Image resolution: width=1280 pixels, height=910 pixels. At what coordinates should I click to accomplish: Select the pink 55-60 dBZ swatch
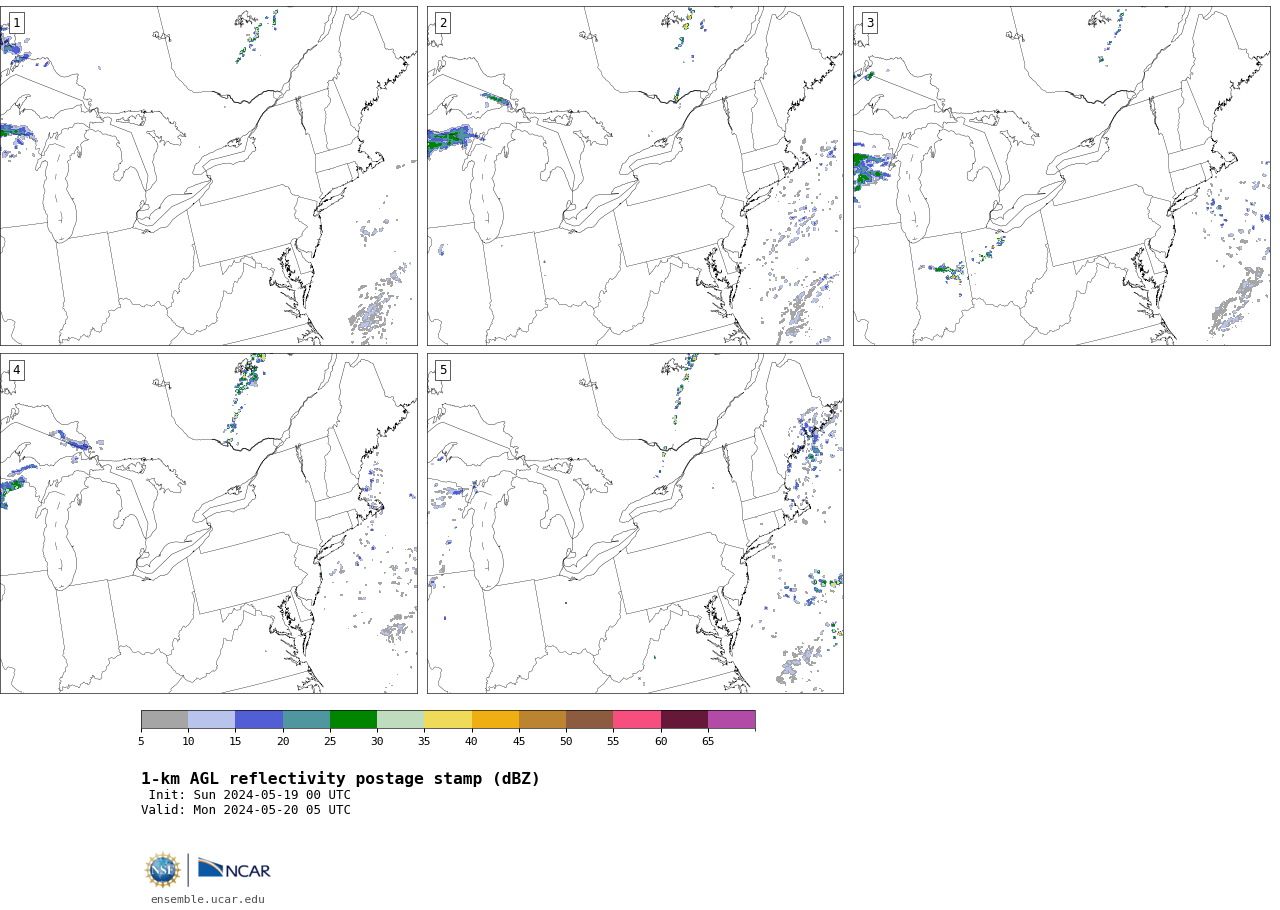pos(637,720)
